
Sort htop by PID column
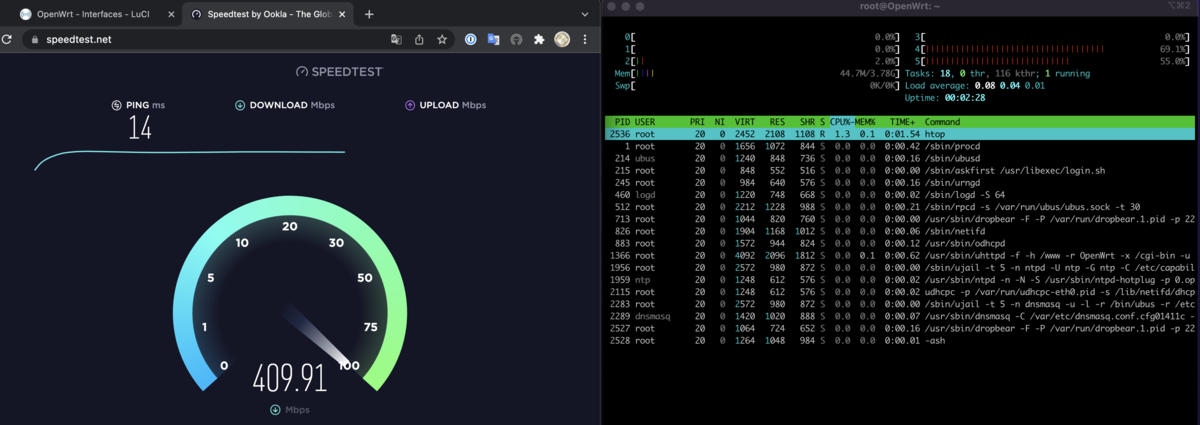pyautogui.click(x=622, y=122)
